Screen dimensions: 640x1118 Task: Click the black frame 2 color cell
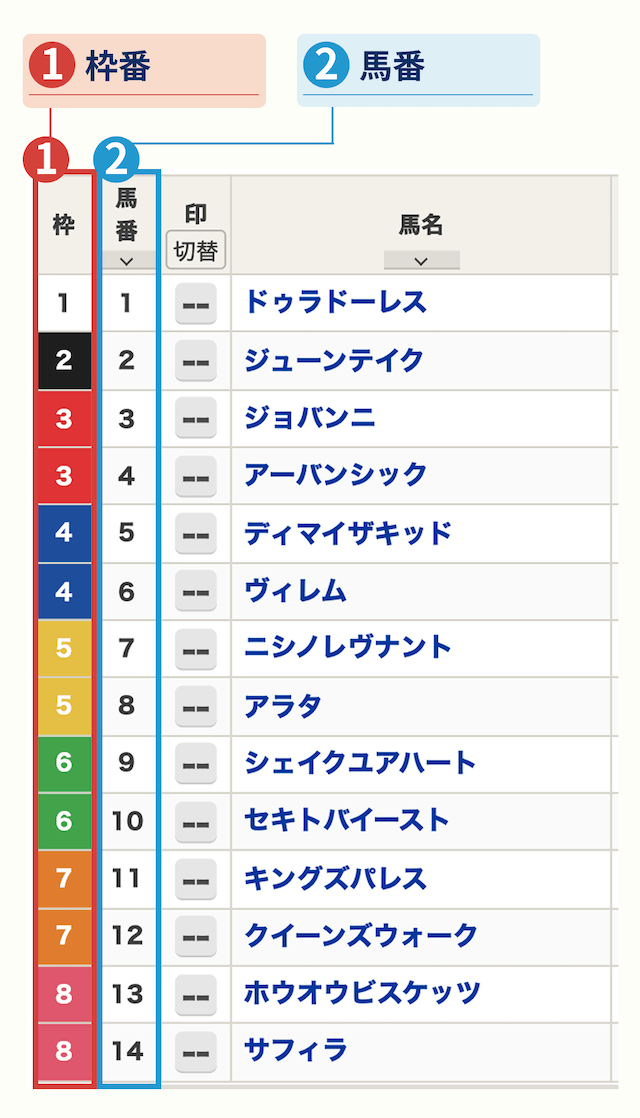point(63,362)
